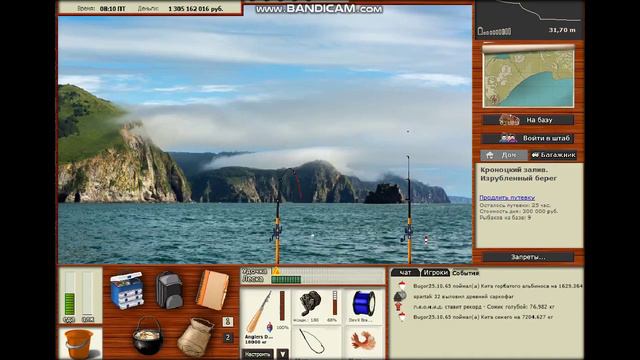Open the Кроноцкий залив map thumbnail

(528, 76)
